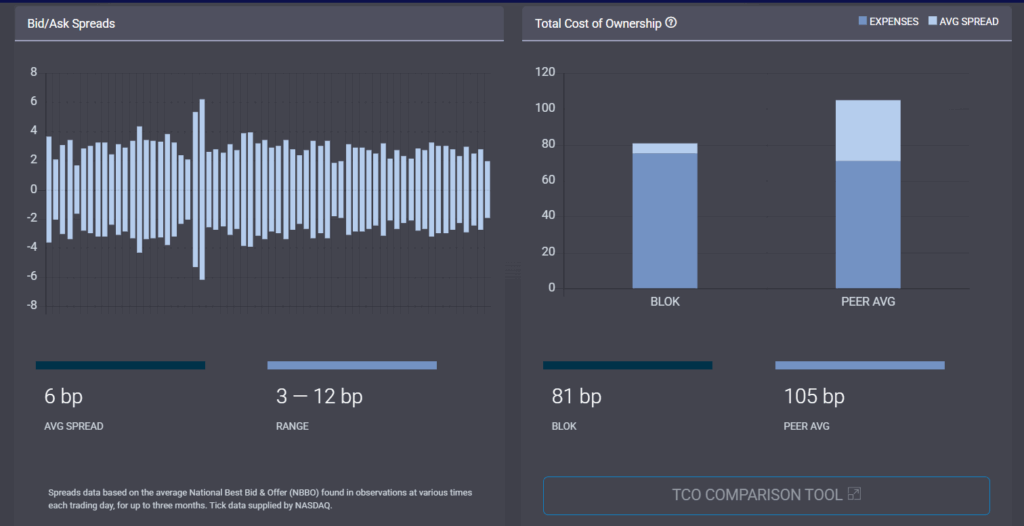Click the Total Cost of Ownership heading
1024x526 pixels.
[x=597, y=23]
